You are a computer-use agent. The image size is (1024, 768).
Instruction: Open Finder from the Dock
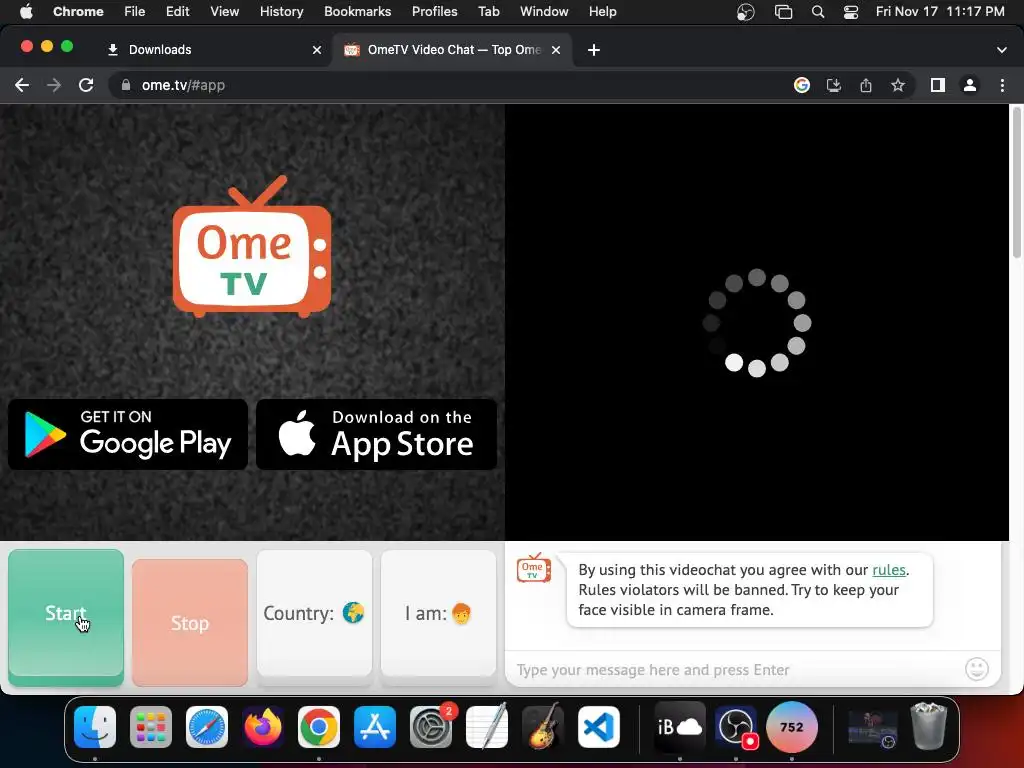coord(95,727)
